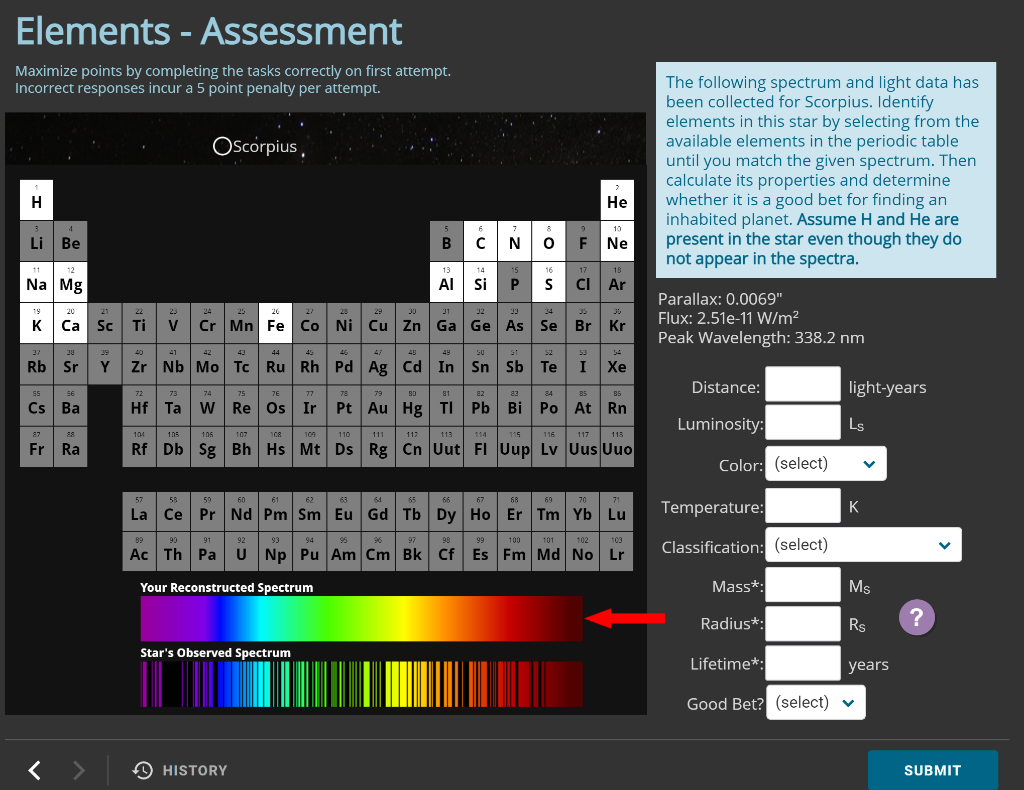The width and height of the screenshot is (1024, 790).
Task: Click the SUBMIT button
Action: (932, 770)
